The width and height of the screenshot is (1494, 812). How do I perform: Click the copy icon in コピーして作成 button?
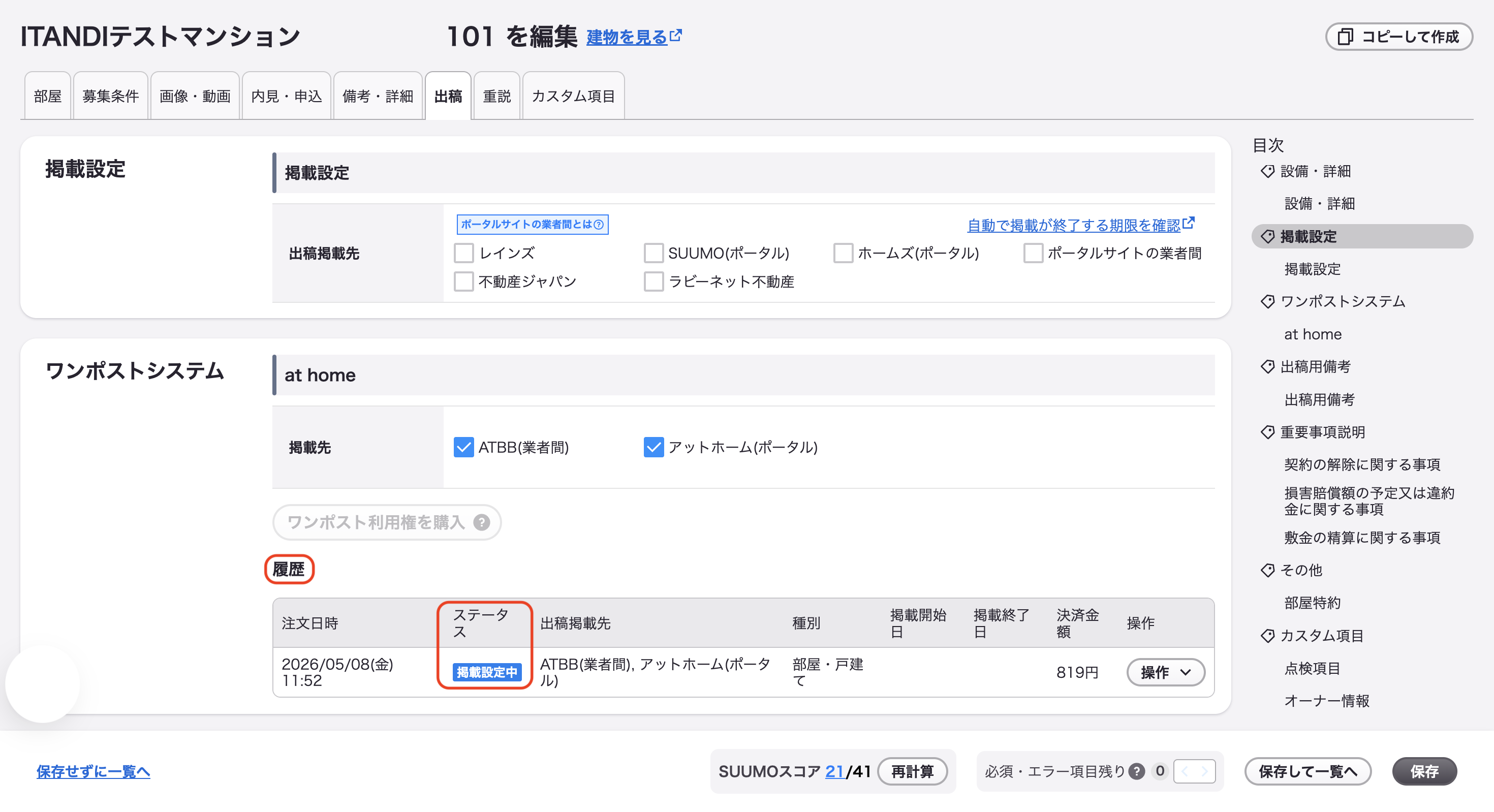pyautogui.click(x=1345, y=37)
